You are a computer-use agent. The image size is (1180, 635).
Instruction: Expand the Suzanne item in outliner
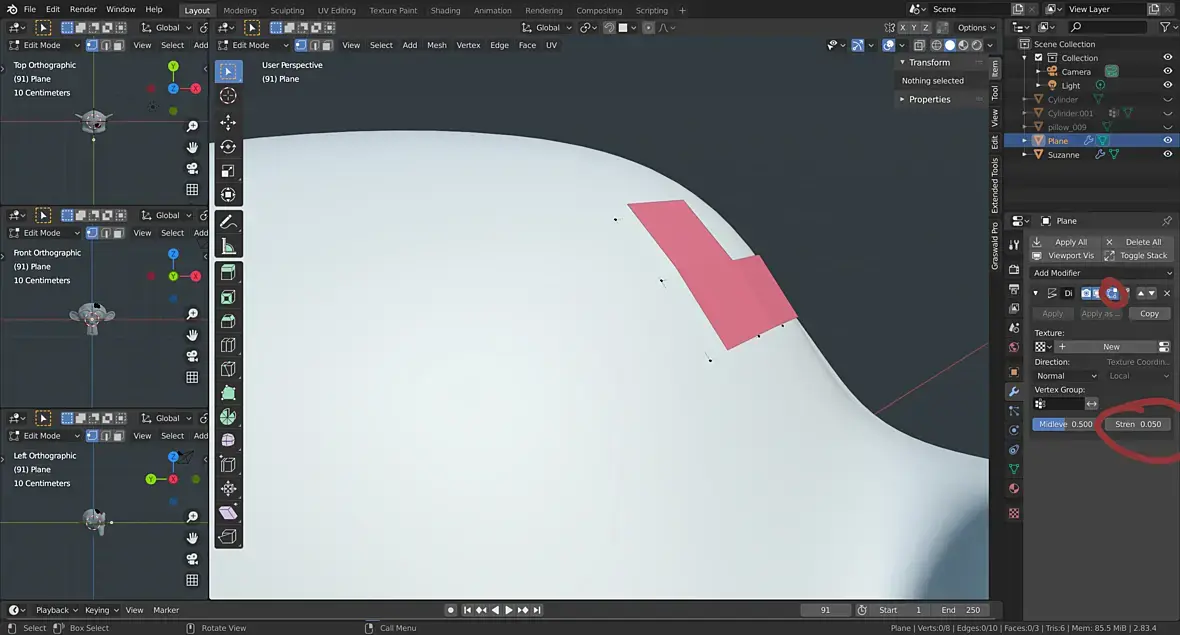pos(1024,155)
